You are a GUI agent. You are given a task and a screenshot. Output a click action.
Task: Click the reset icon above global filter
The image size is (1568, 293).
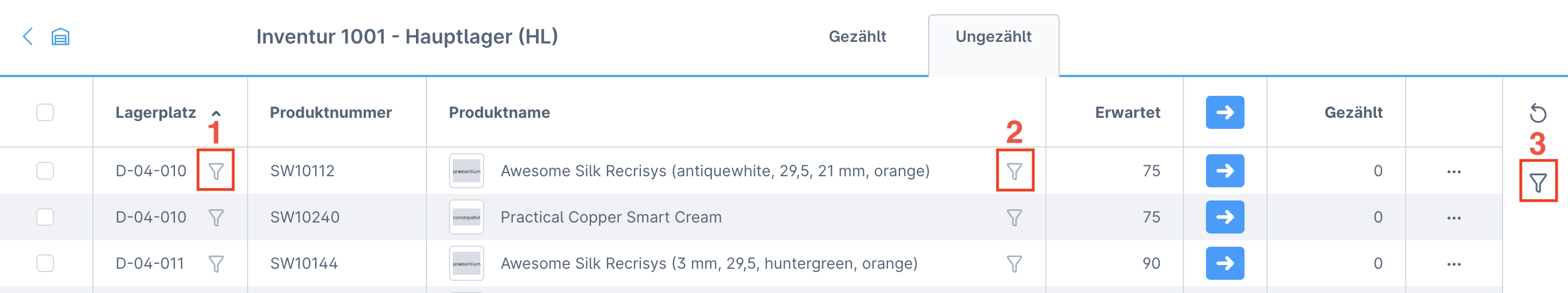coord(1538,113)
